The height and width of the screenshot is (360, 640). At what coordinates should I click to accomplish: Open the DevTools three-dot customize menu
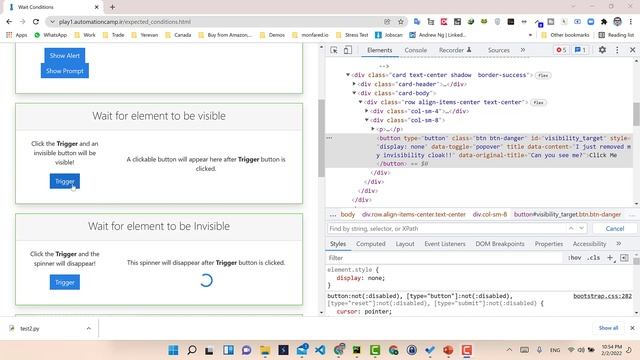617,50
